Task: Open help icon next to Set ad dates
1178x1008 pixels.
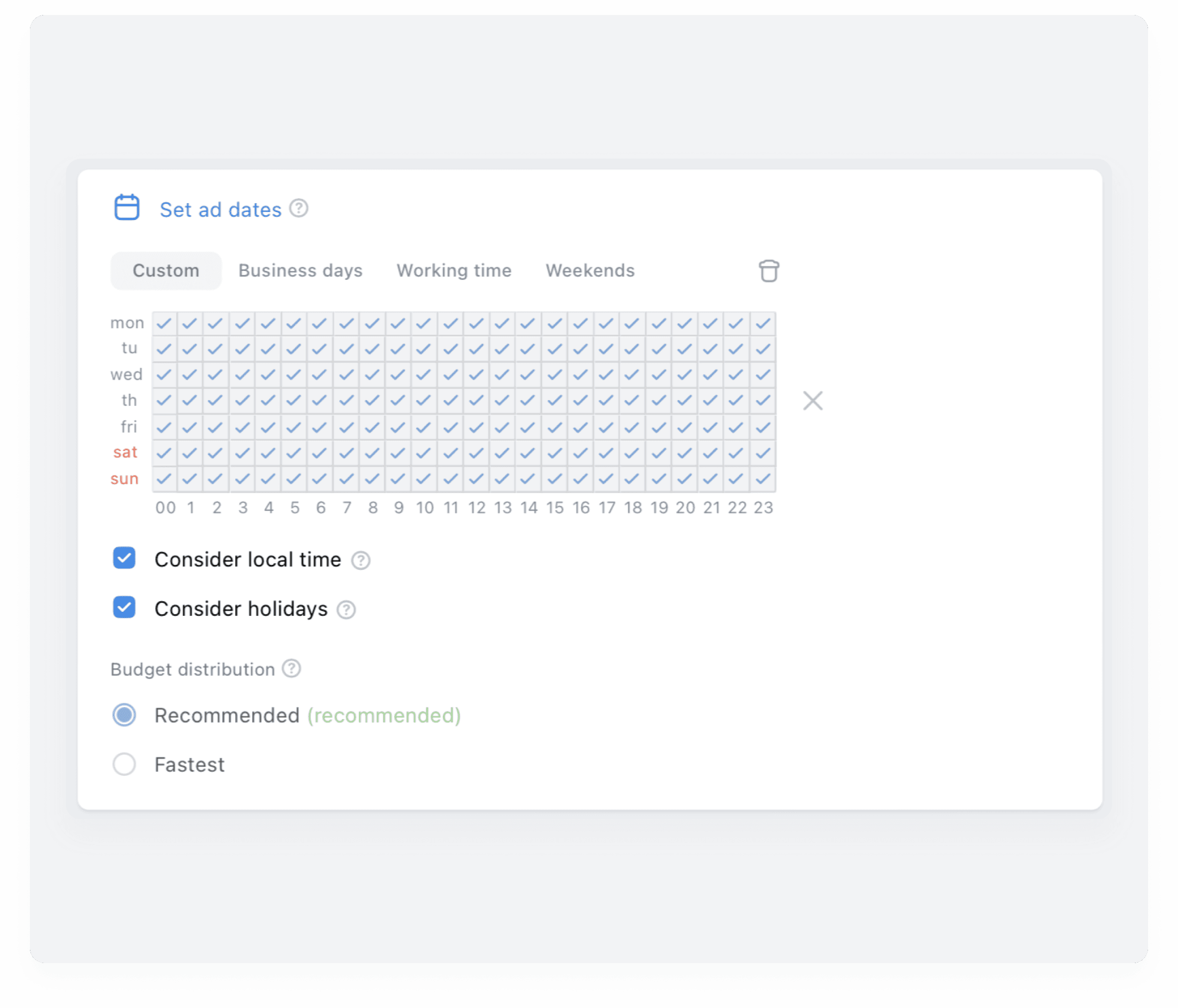Action: point(298,209)
